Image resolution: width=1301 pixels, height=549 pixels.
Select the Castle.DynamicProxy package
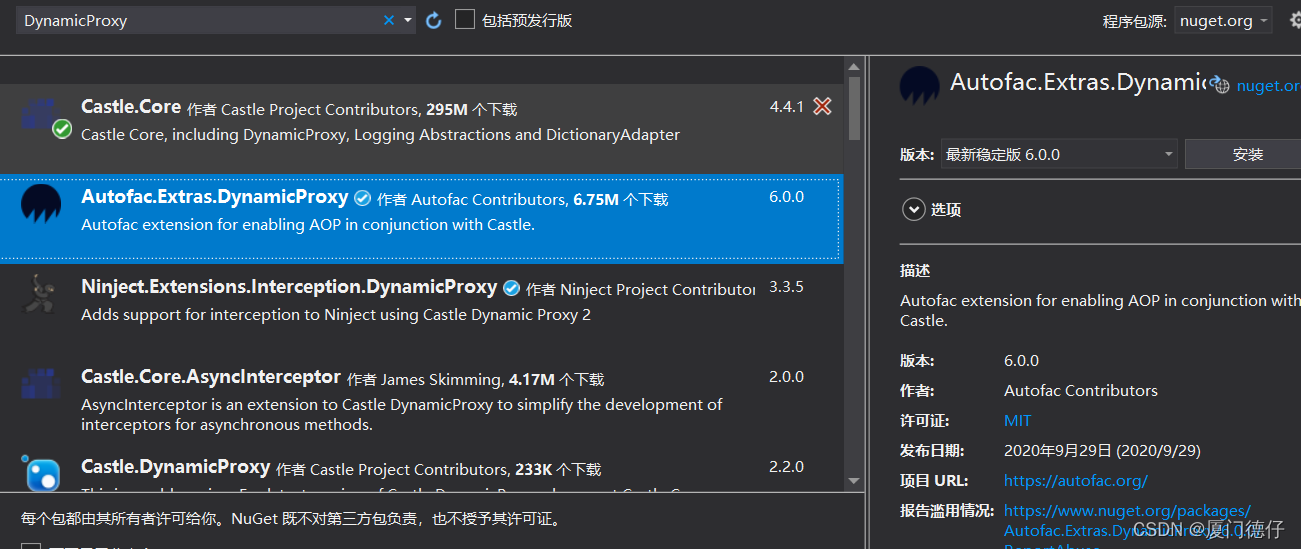point(421,468)
